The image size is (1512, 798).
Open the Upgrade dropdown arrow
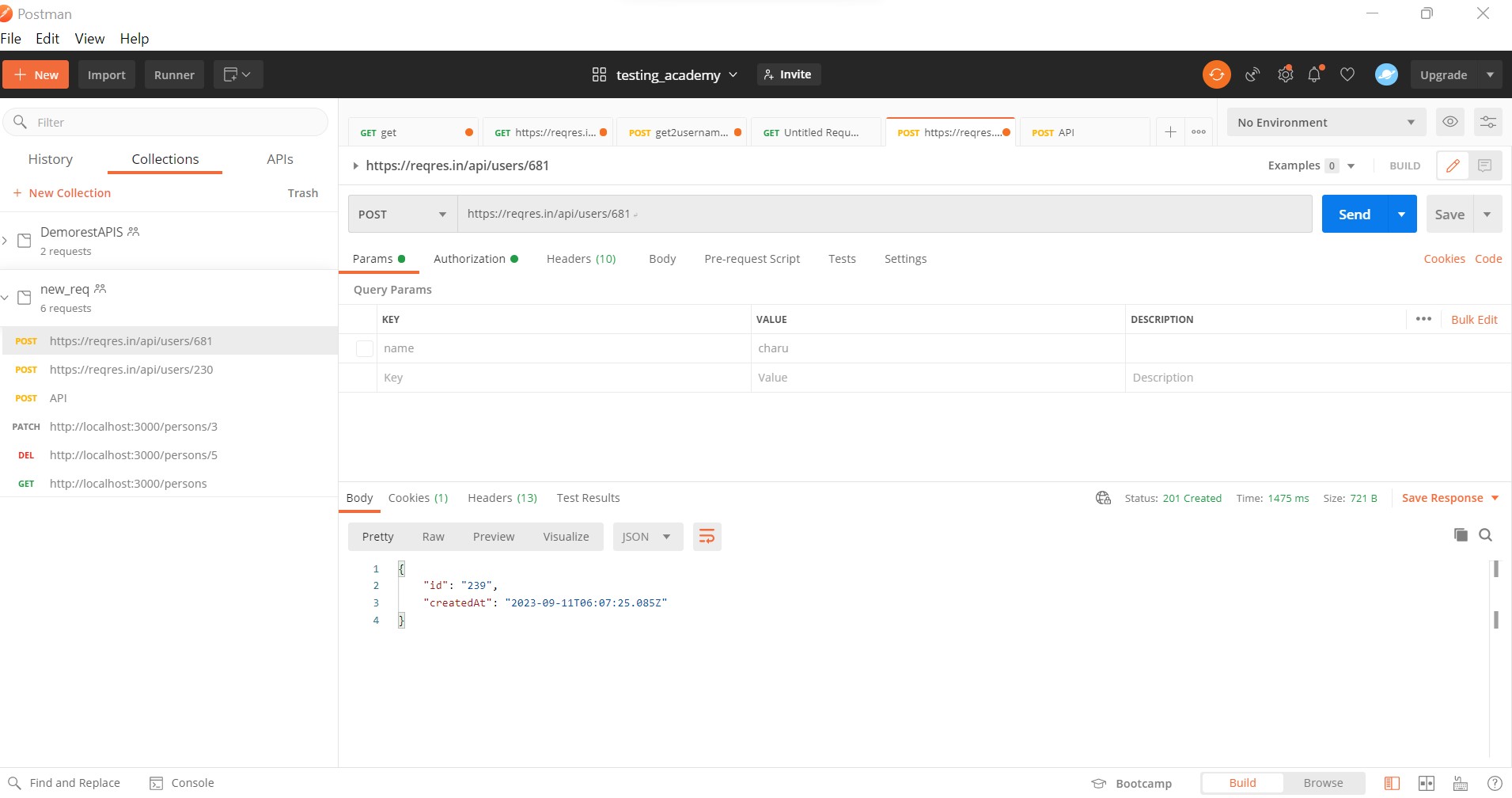(1490, 74)
